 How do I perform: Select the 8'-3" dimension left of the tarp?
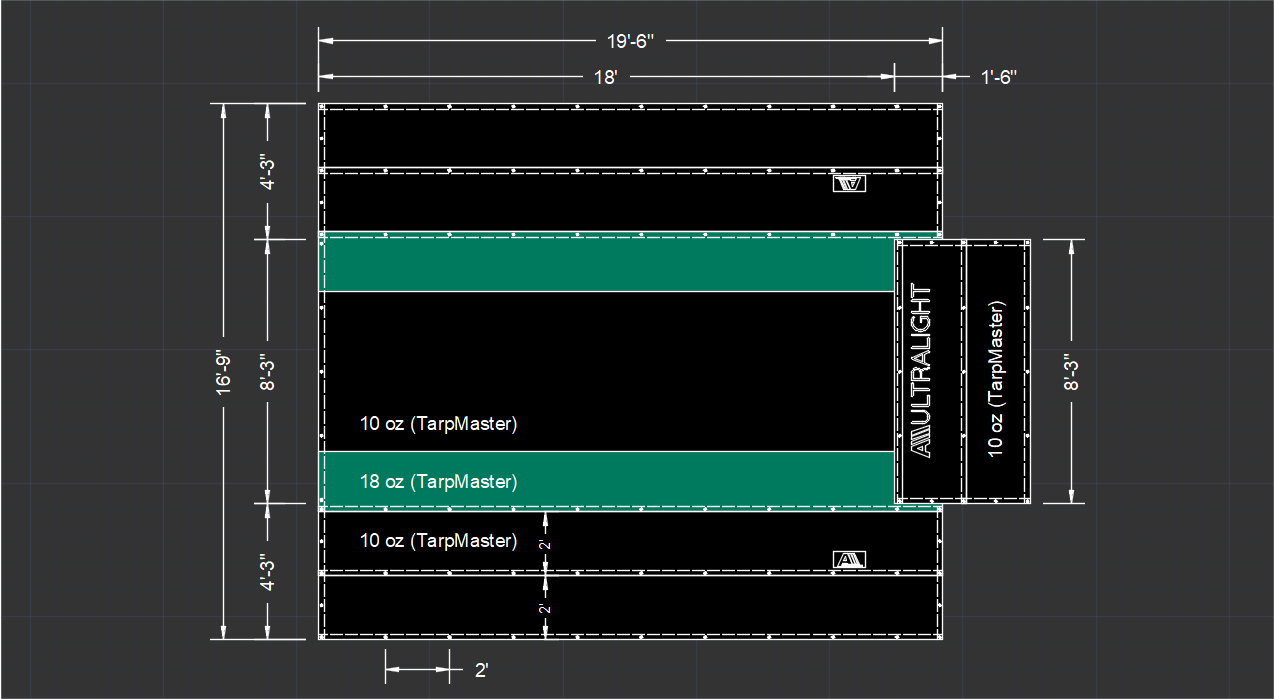coord(268,371)
